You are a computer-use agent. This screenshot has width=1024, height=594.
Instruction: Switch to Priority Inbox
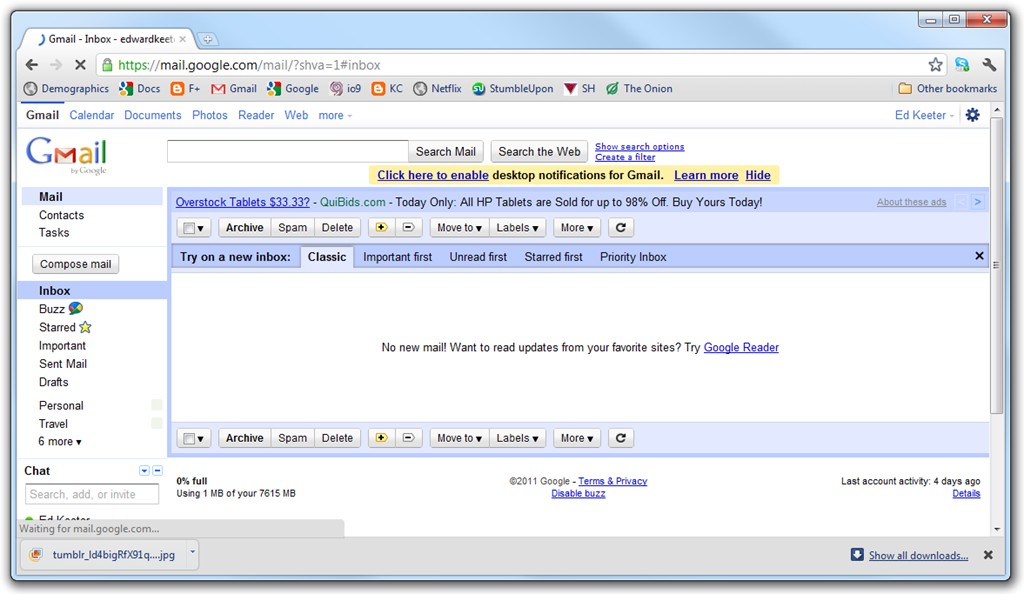633,257
